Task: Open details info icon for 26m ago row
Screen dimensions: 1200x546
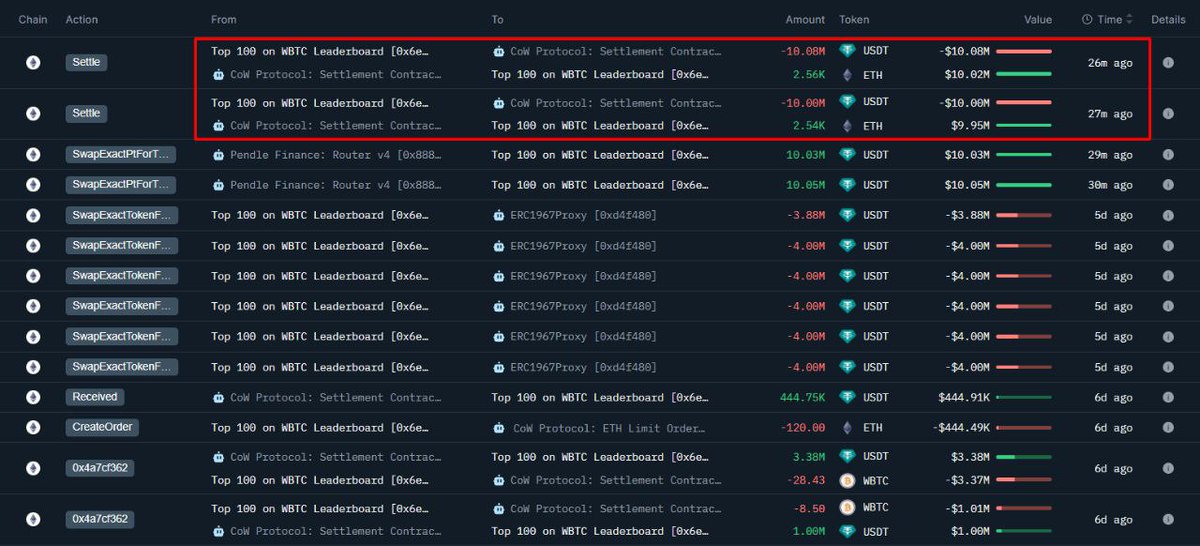Action: [1168, 62]
